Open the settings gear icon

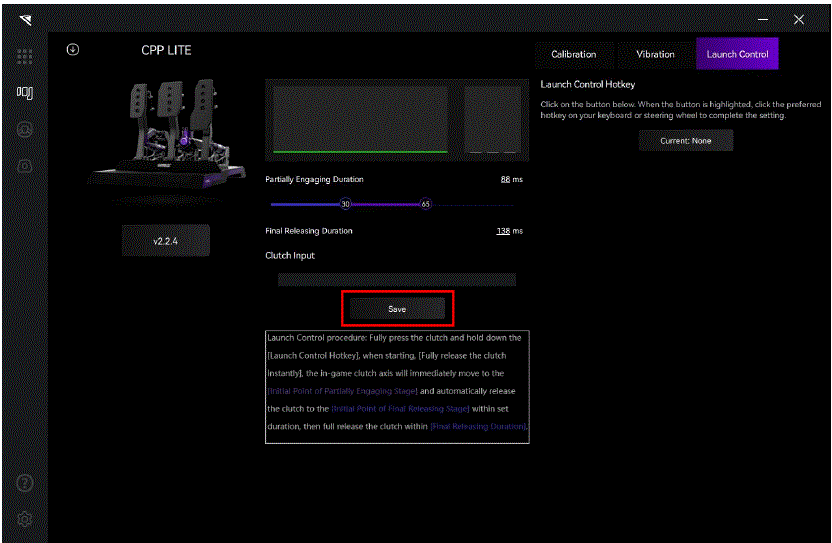pyautogui.click(x=24, y=519)
